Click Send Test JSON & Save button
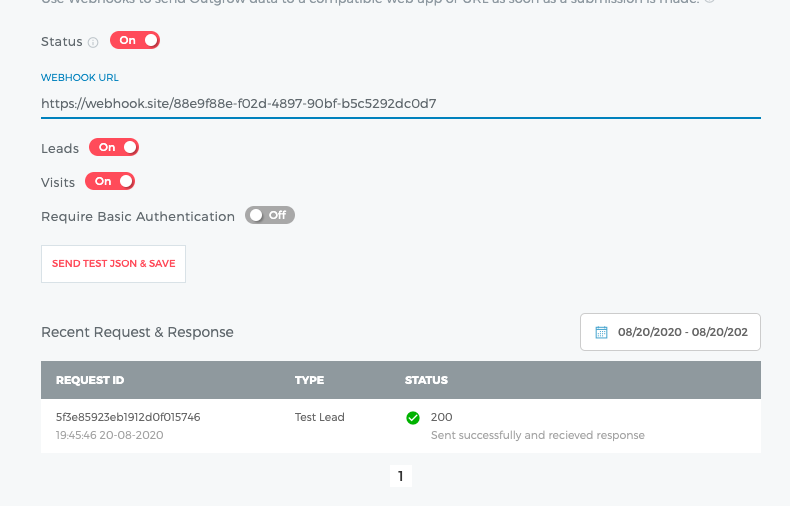 click(x=113, y=264)
